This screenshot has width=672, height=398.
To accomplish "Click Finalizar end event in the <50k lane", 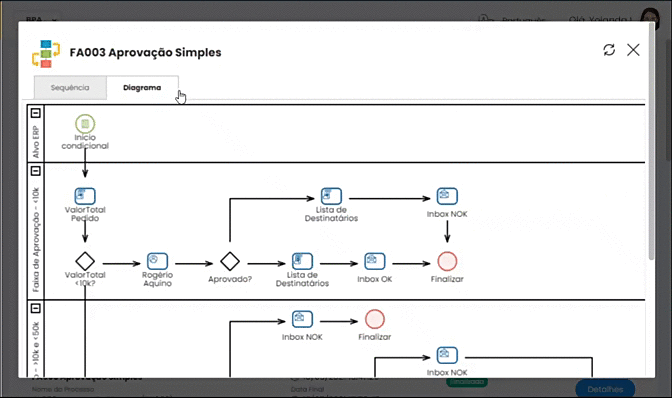I will pos(375,319).
